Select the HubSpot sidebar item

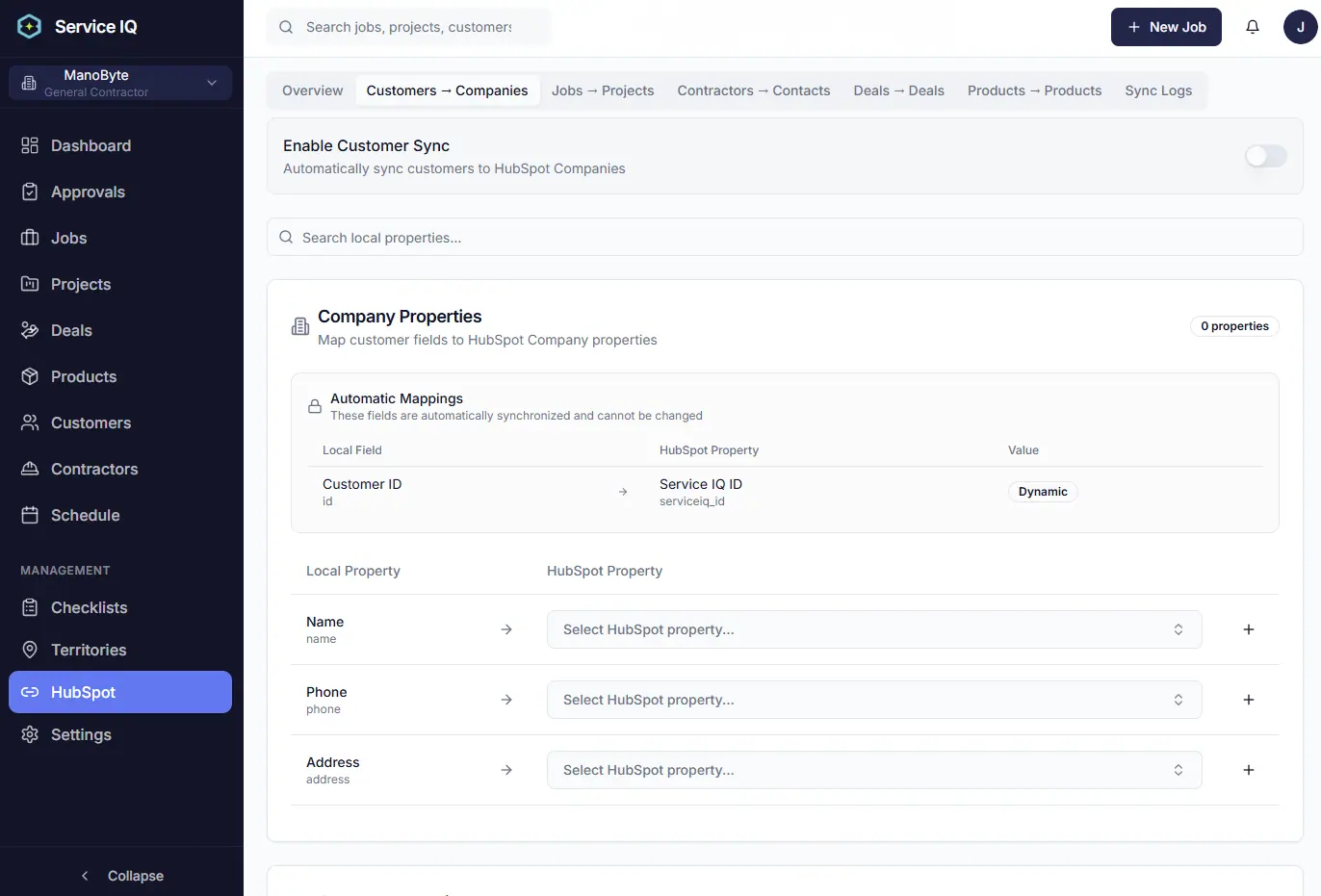click(x=120, y=692)
